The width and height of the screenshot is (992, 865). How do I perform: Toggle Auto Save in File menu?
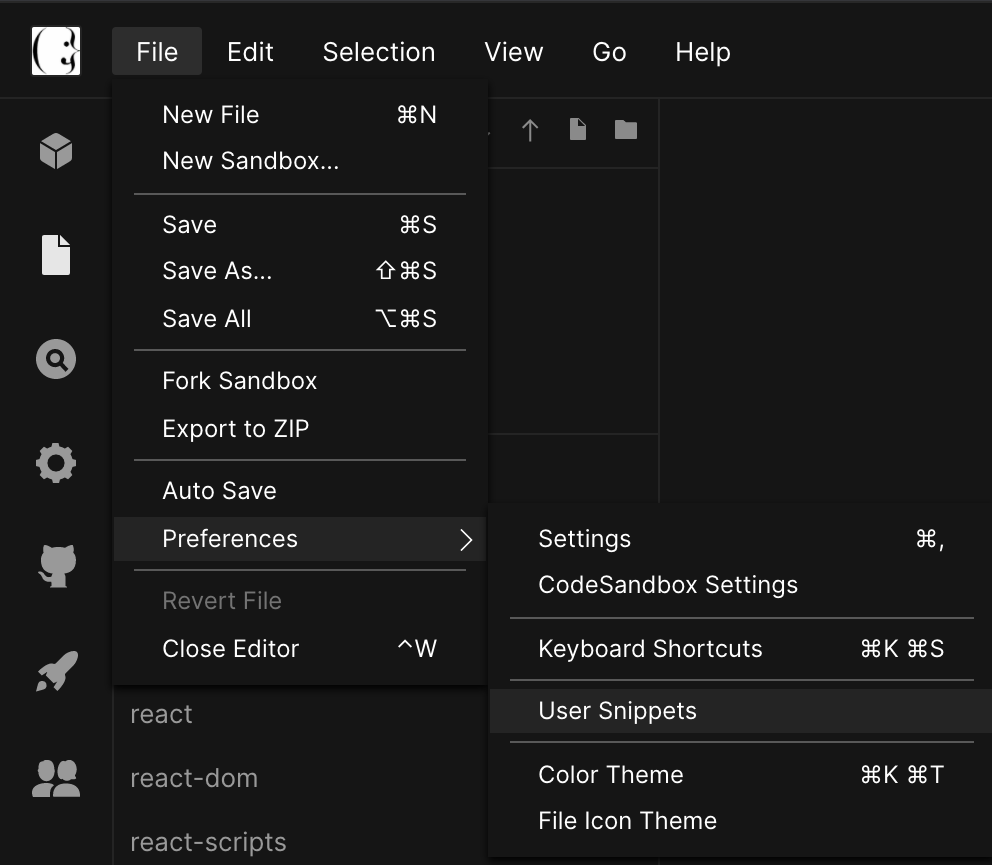click(x=300, y=490)
